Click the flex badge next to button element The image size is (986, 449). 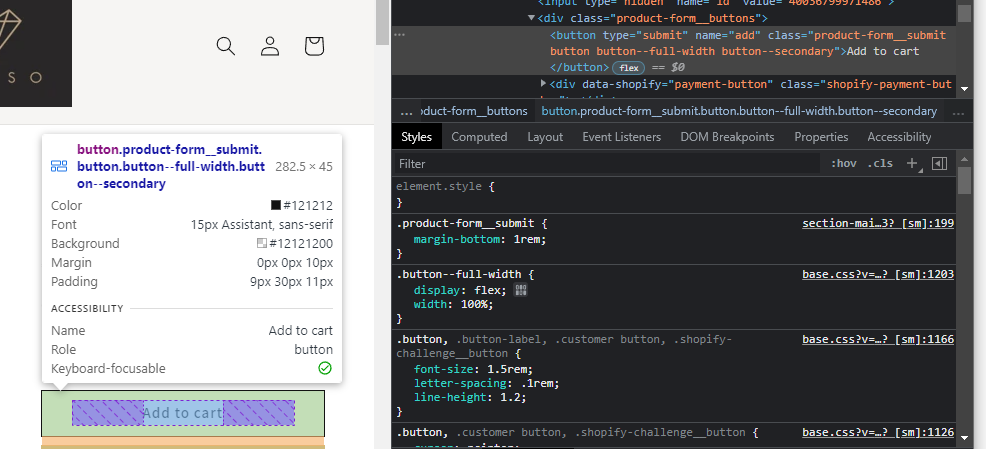tap(629, 67)
